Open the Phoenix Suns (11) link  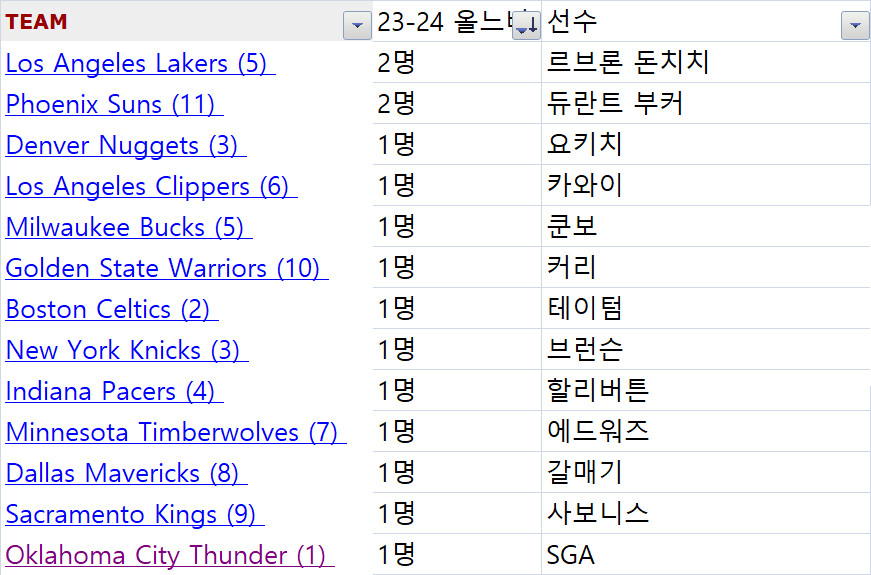click(x=114, y=104)
